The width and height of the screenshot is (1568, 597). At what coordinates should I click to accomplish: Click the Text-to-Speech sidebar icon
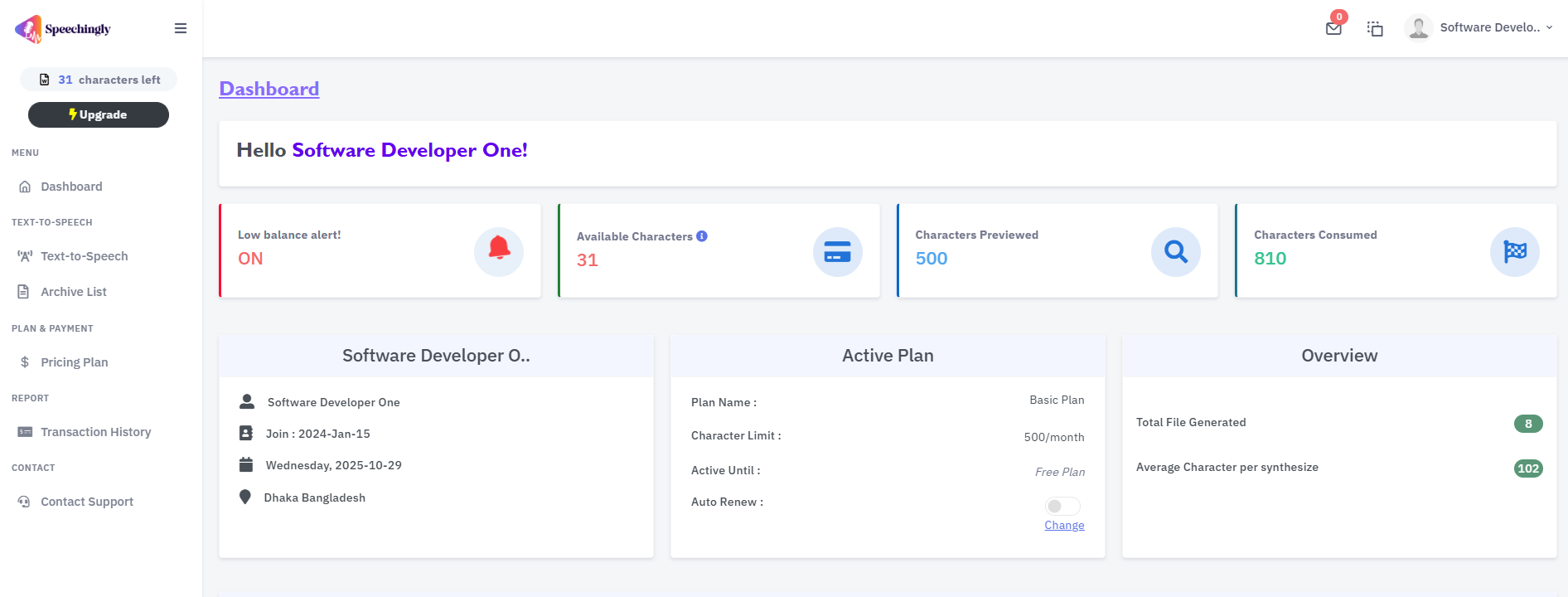(x=25, y=256)
